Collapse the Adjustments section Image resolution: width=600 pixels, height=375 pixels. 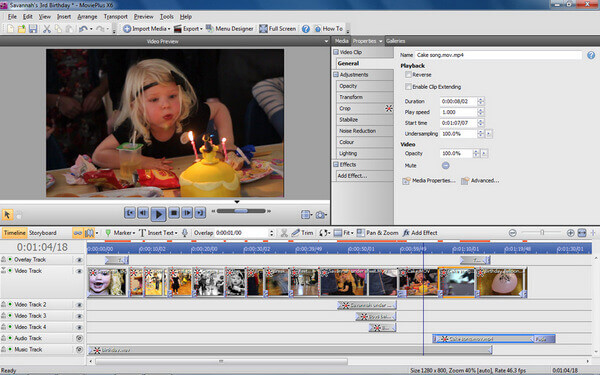coord(336,75)
